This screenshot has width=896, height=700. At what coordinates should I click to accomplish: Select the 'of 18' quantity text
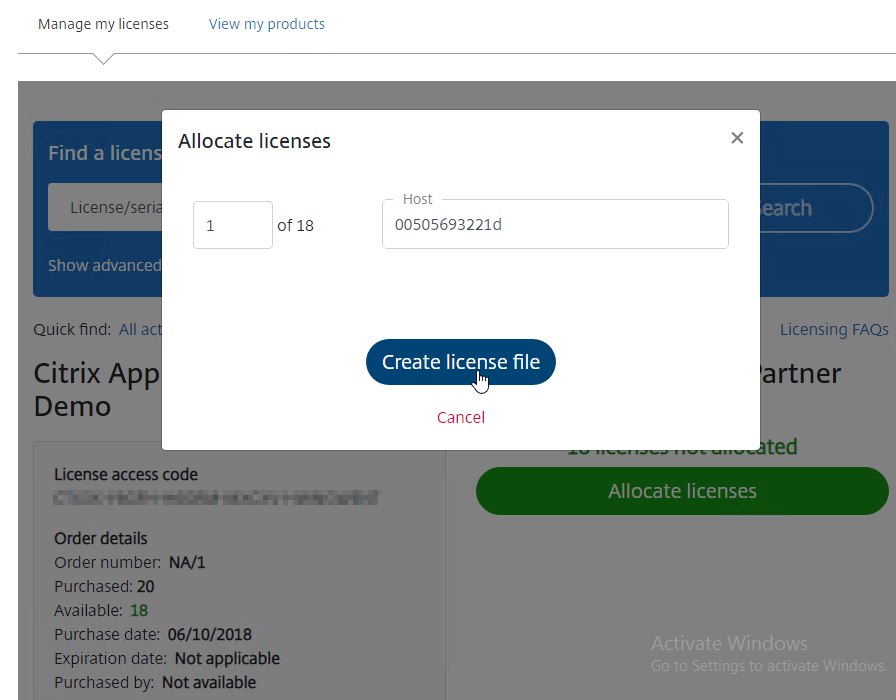click(x=295, y=226)
